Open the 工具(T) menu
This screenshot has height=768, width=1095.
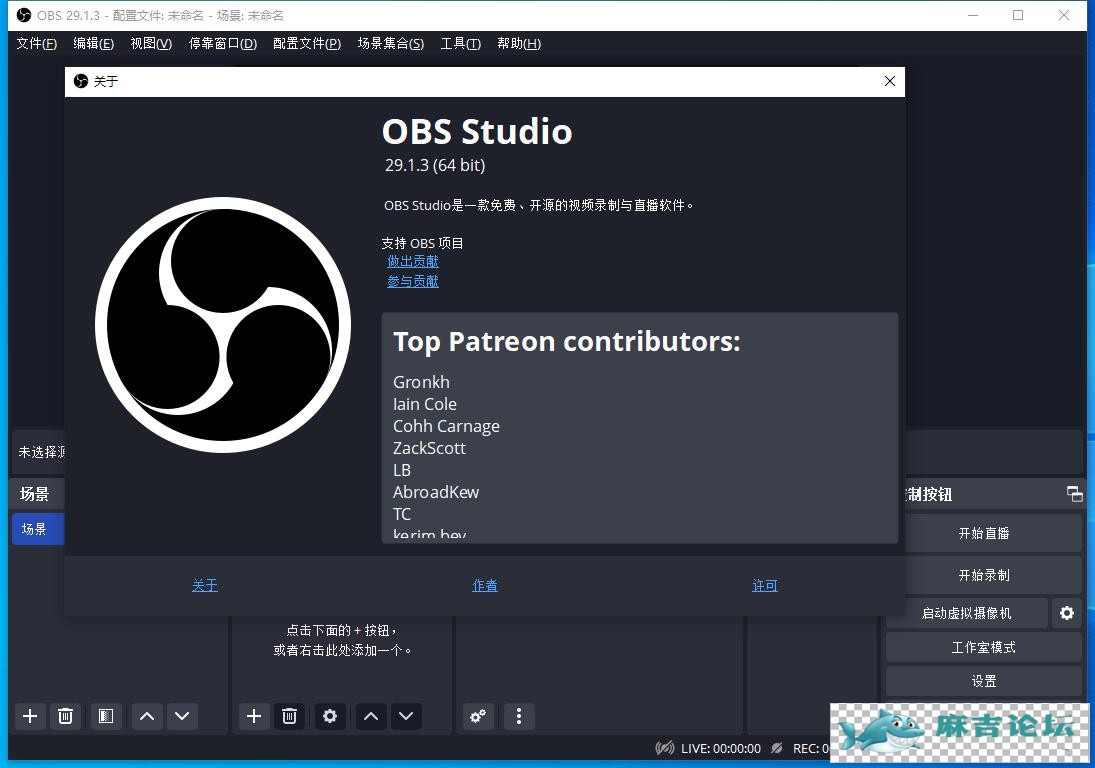point(460,43)
